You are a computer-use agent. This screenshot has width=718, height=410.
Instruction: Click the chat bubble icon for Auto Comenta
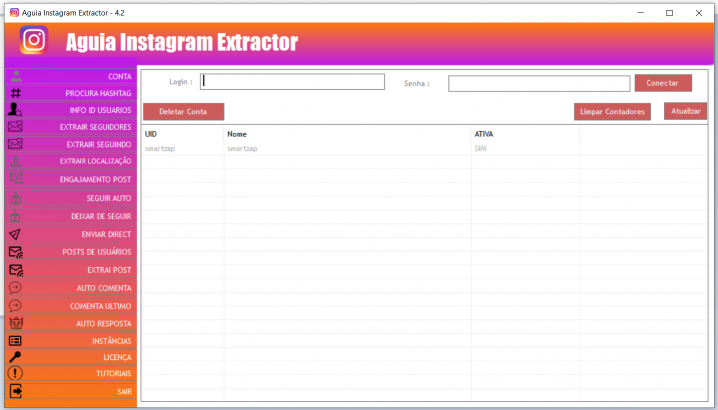(15, 288)
